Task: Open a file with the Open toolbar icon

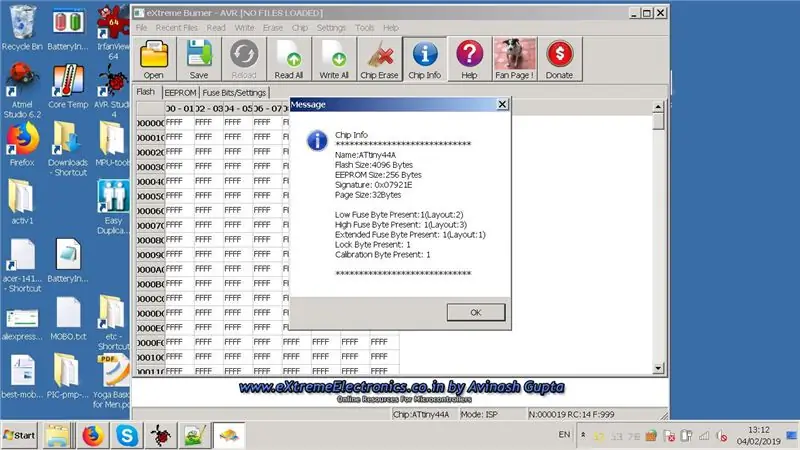Action: [x=154, y=59]
